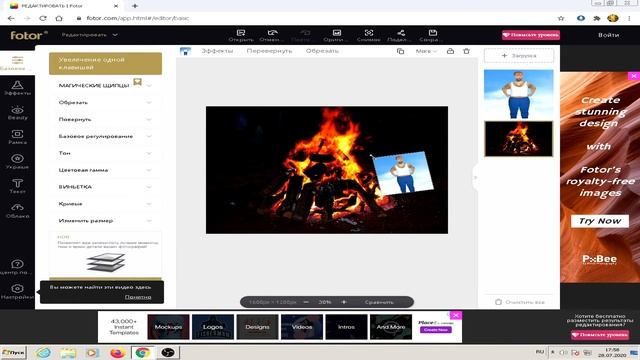This screenshot has width=640, height=360.
Task: Select the Effects tab above canvas
Action: click(217, 51)
